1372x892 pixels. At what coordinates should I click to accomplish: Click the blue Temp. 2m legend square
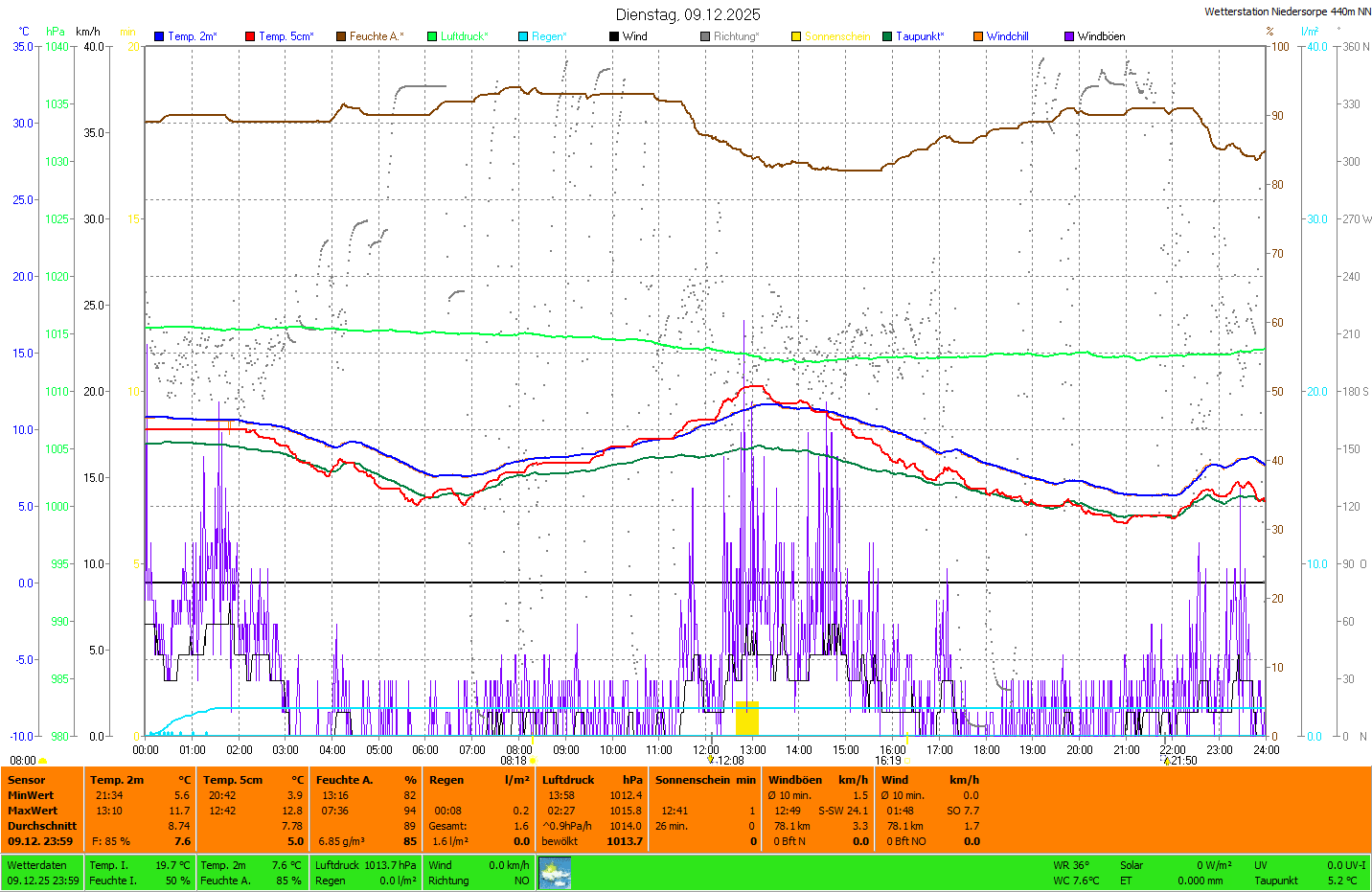click(x=159, y=36)
